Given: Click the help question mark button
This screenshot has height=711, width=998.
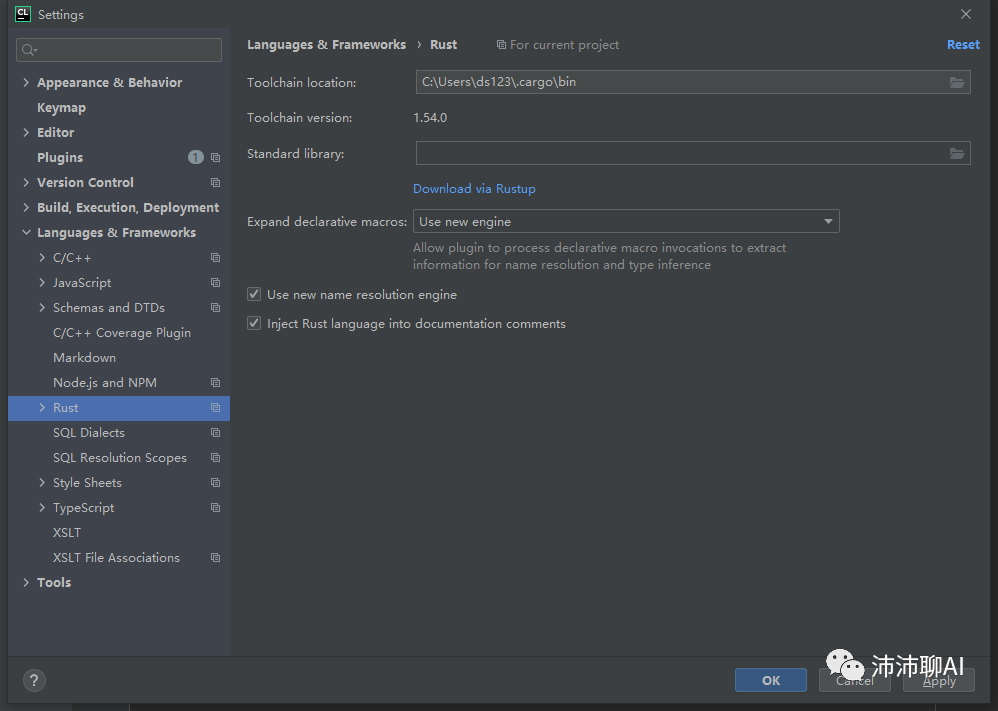Looking at the screenshot, I should click(34, 680).
